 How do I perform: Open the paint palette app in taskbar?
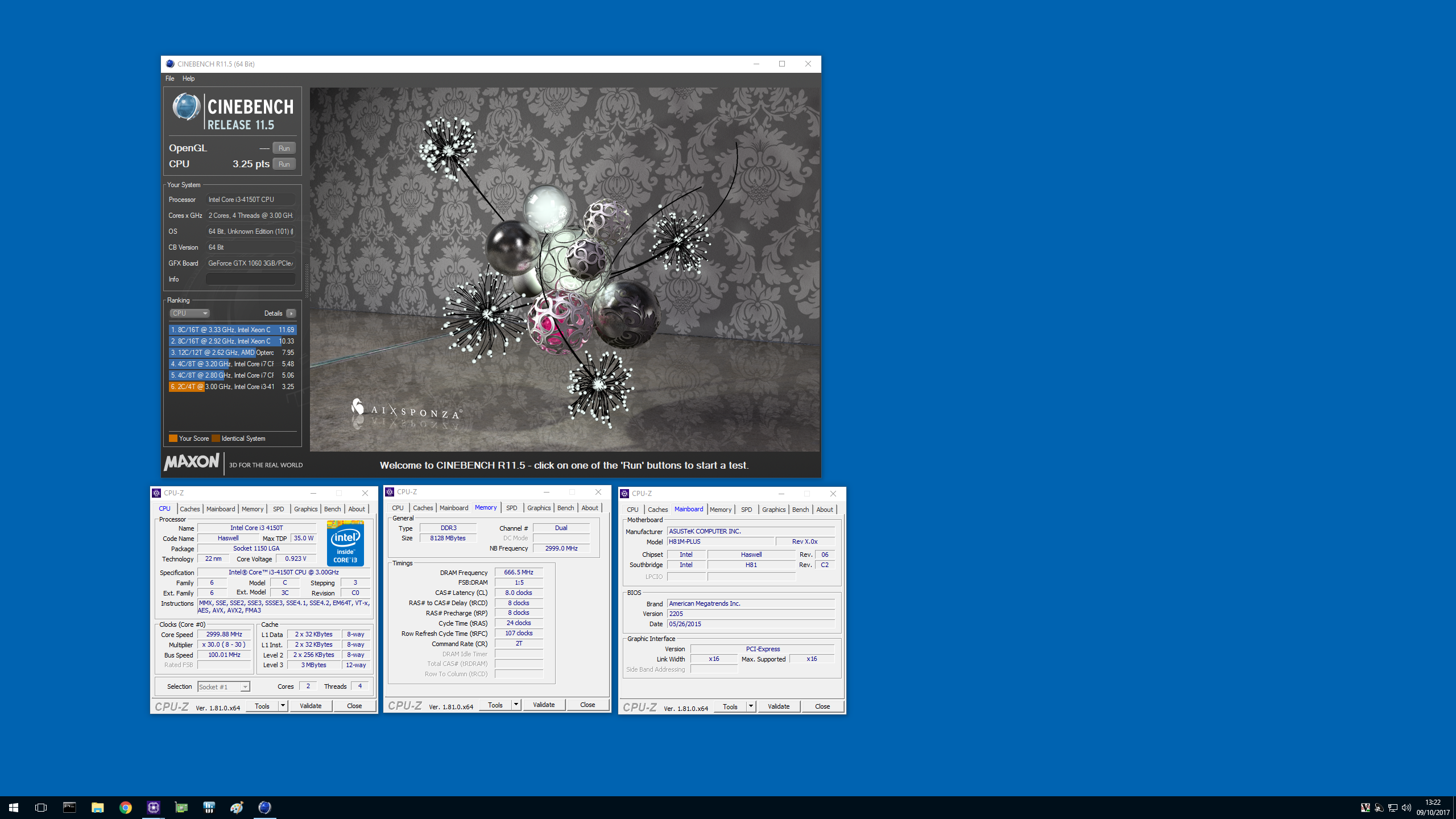(x=237, y=807)
